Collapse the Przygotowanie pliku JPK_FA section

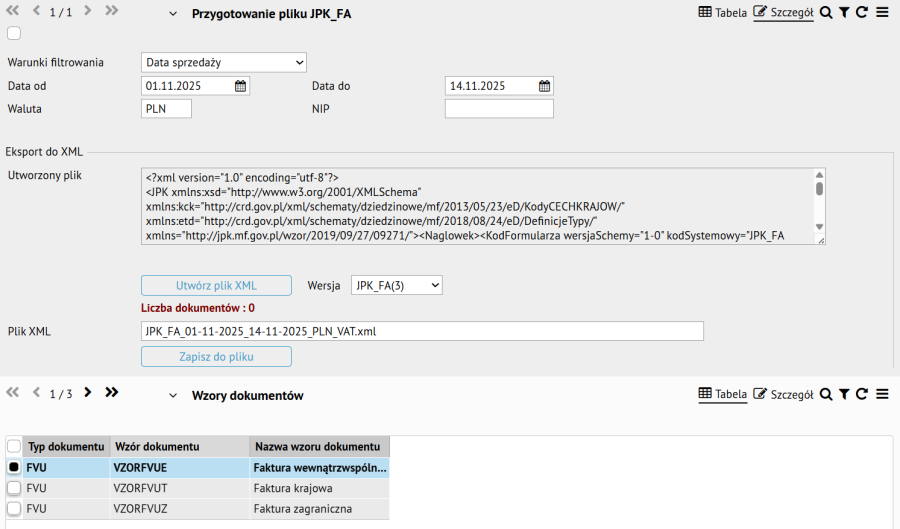click(x=172, y=14)
